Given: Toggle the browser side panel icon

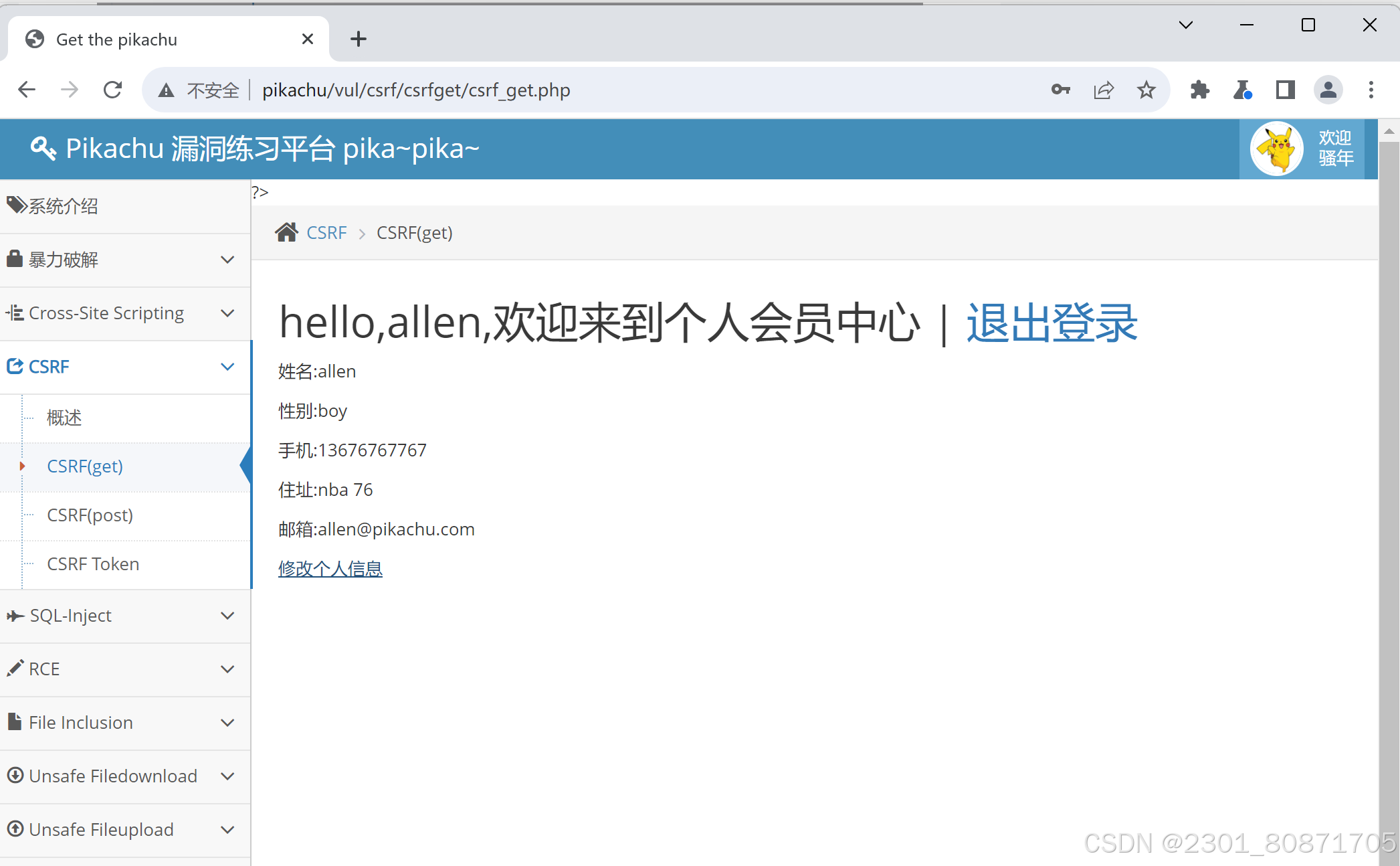Looking at the screenshot, I should pyautogui.click(x=1285, y=90).
